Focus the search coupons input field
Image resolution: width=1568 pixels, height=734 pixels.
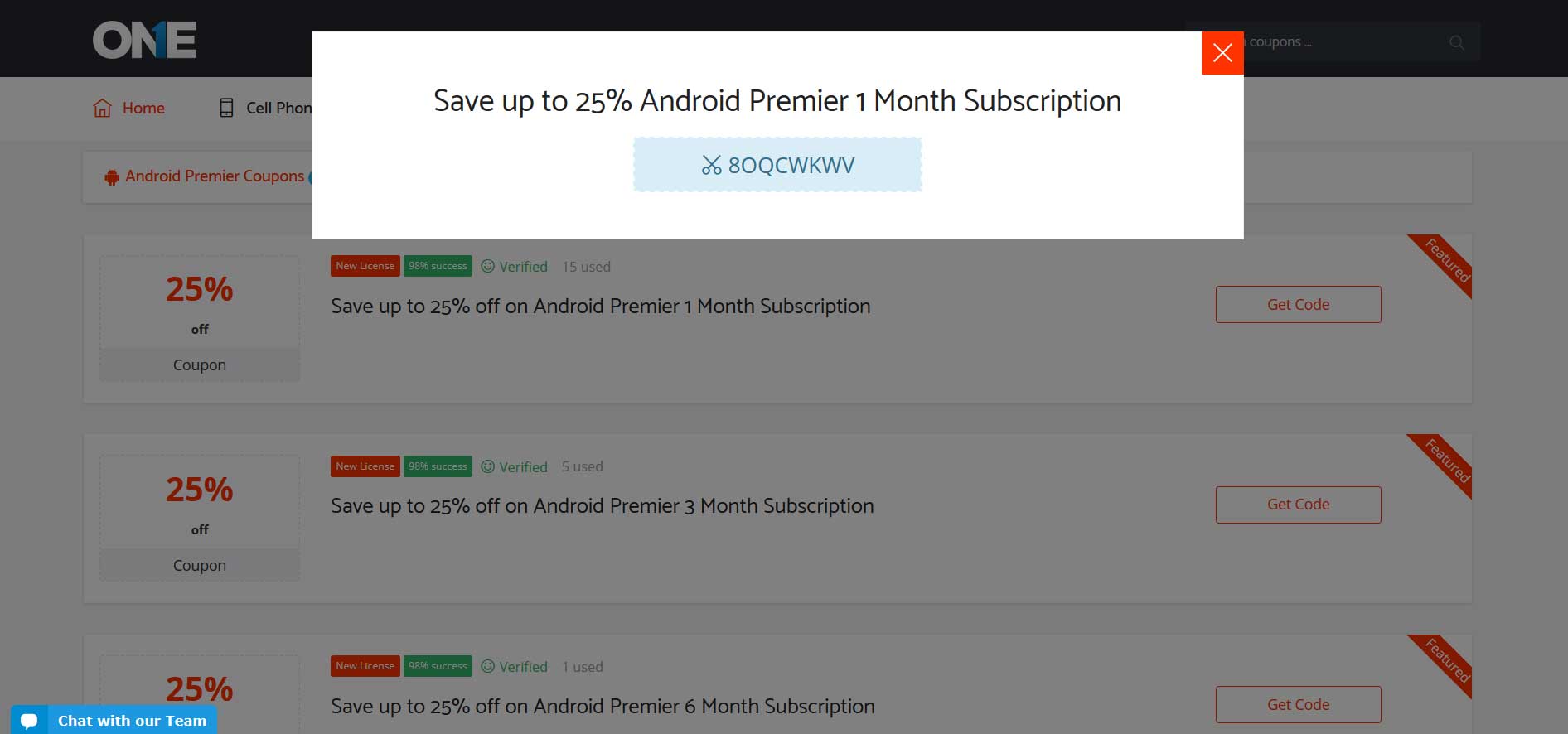[1343, 42]
